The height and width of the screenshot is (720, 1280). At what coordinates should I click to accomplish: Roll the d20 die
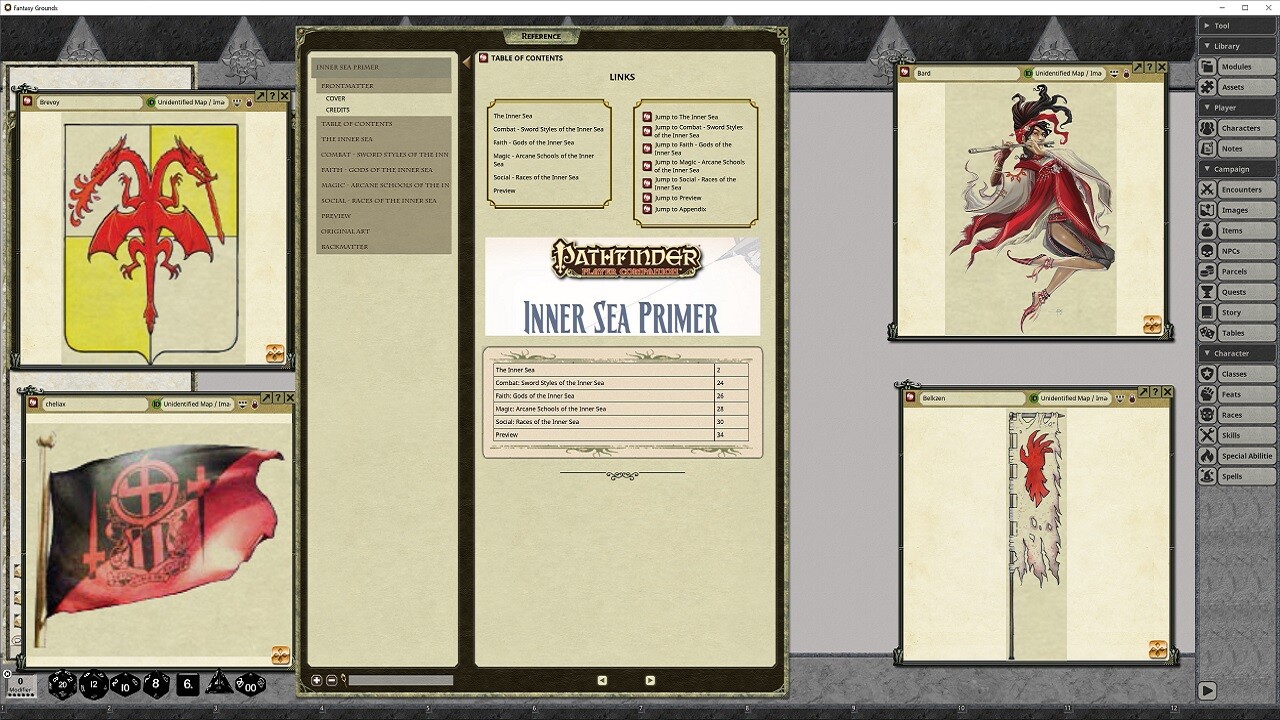point(62,683)
